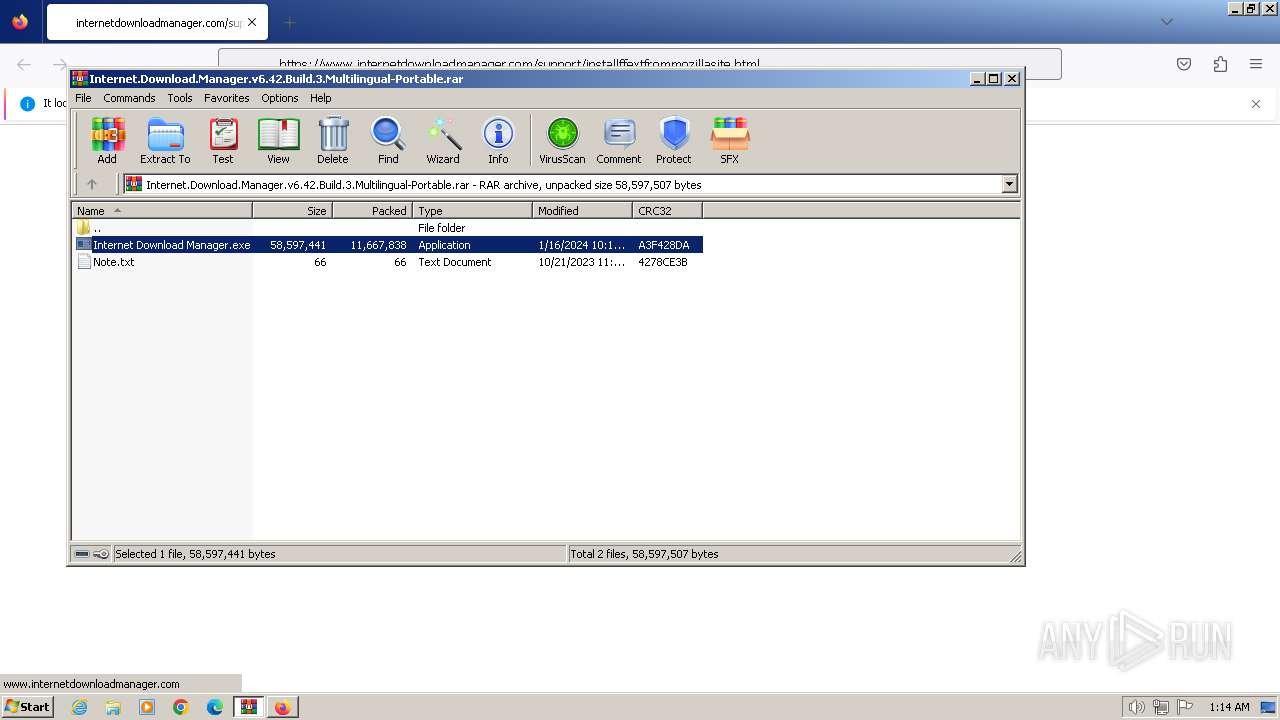Sort by the Name column header
1280x720 pixels.
pyautogui.click(x=162, y=210)
